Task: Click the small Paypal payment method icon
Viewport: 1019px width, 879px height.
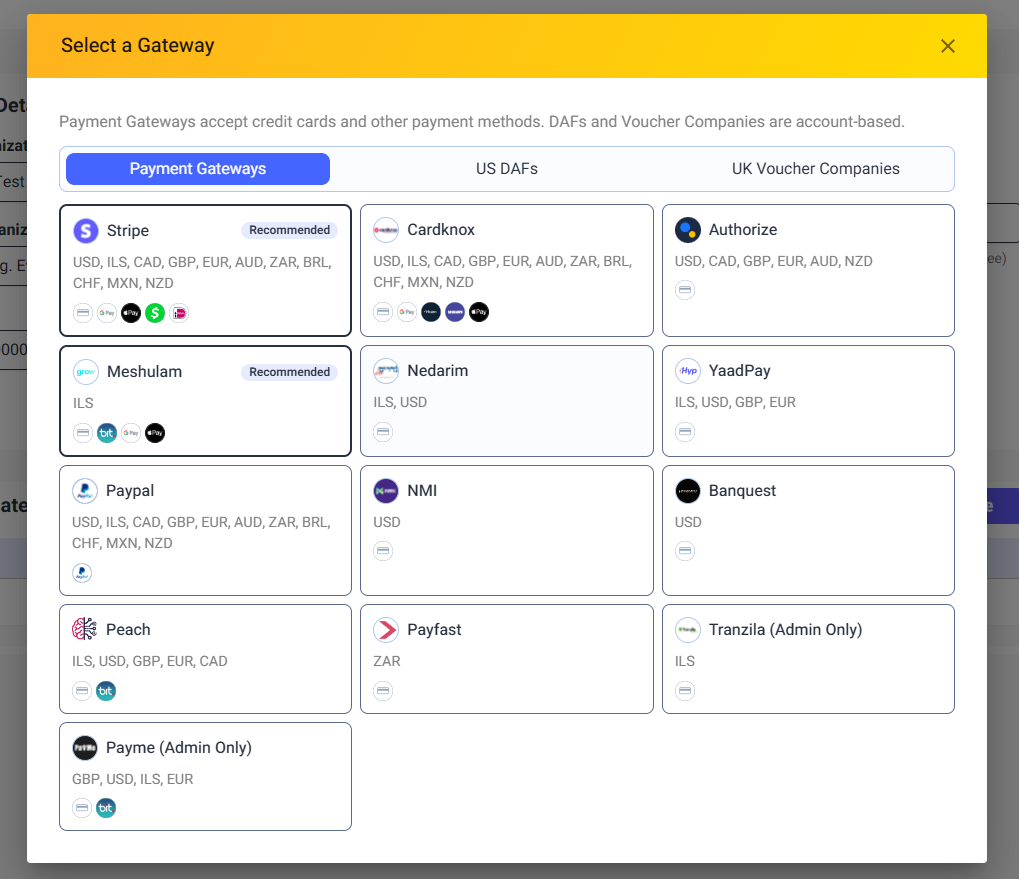Action: (82, 573)
